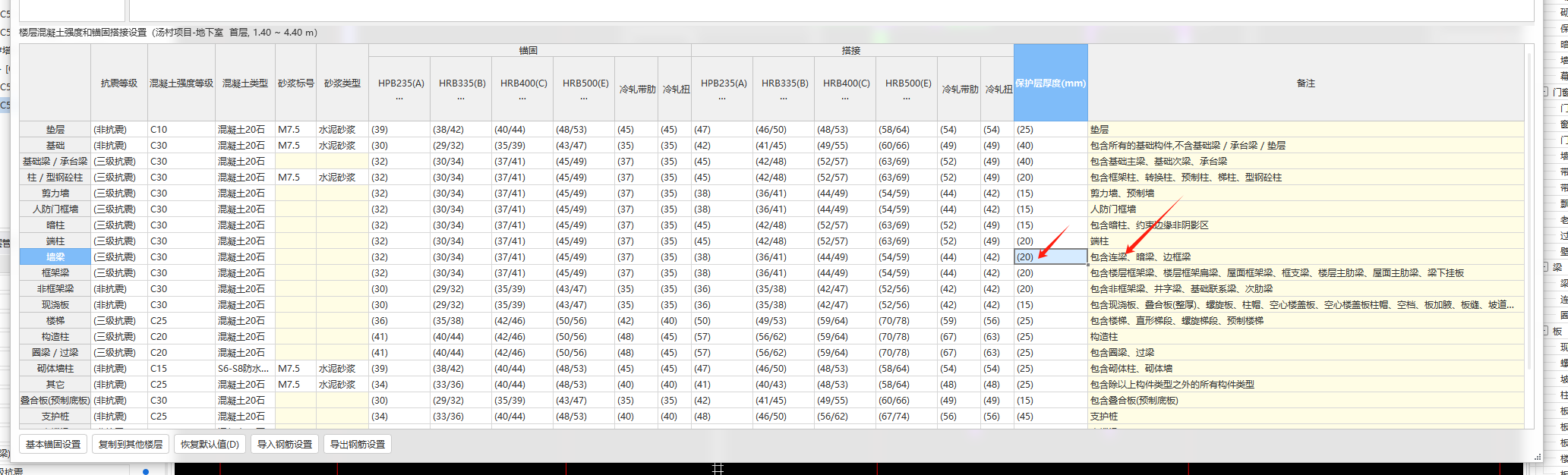Select the highlighted 墙梁 row header

click(x=55, y=257)
